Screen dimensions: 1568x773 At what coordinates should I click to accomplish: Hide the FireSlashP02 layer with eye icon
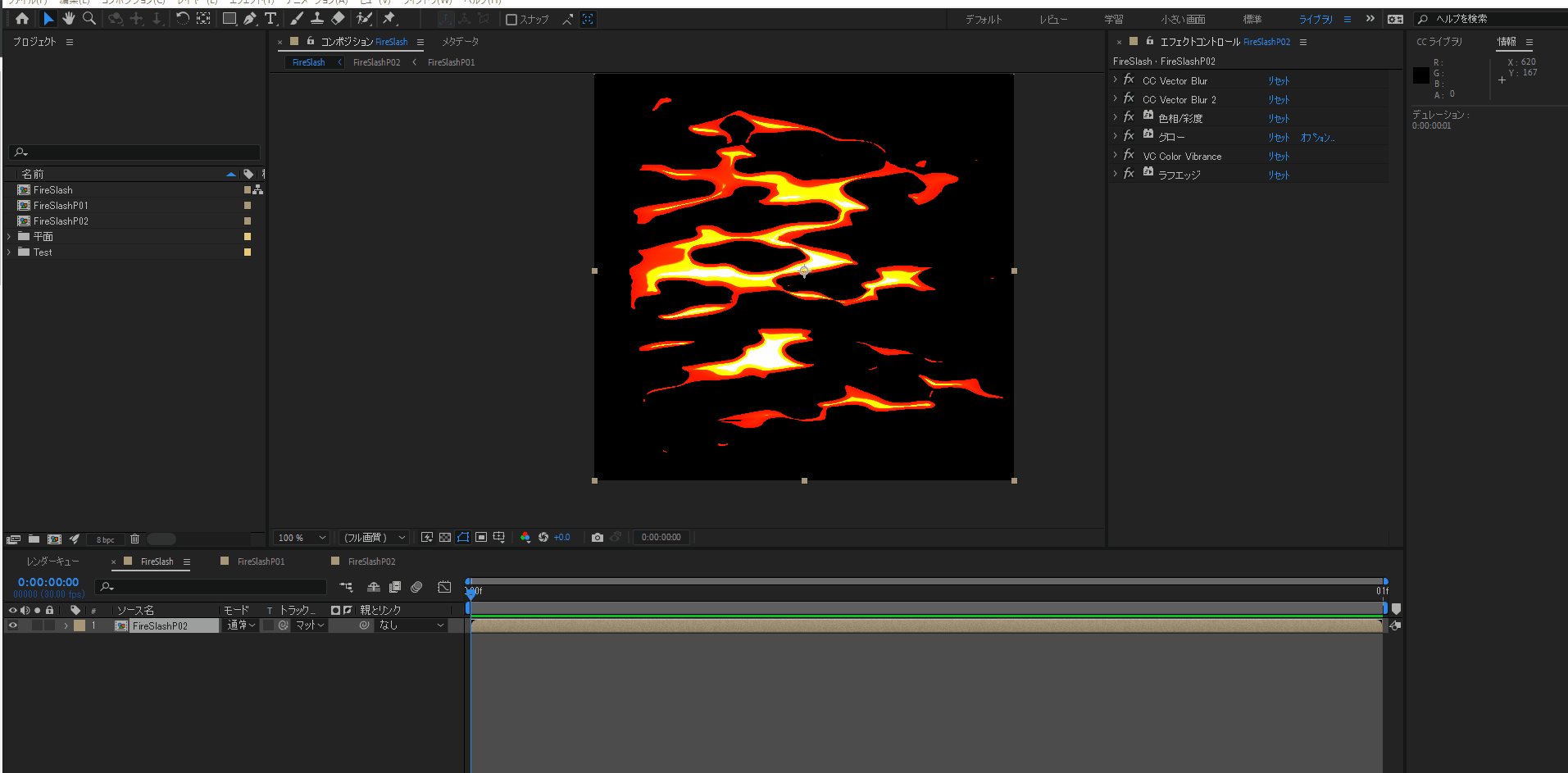point(12,625)
